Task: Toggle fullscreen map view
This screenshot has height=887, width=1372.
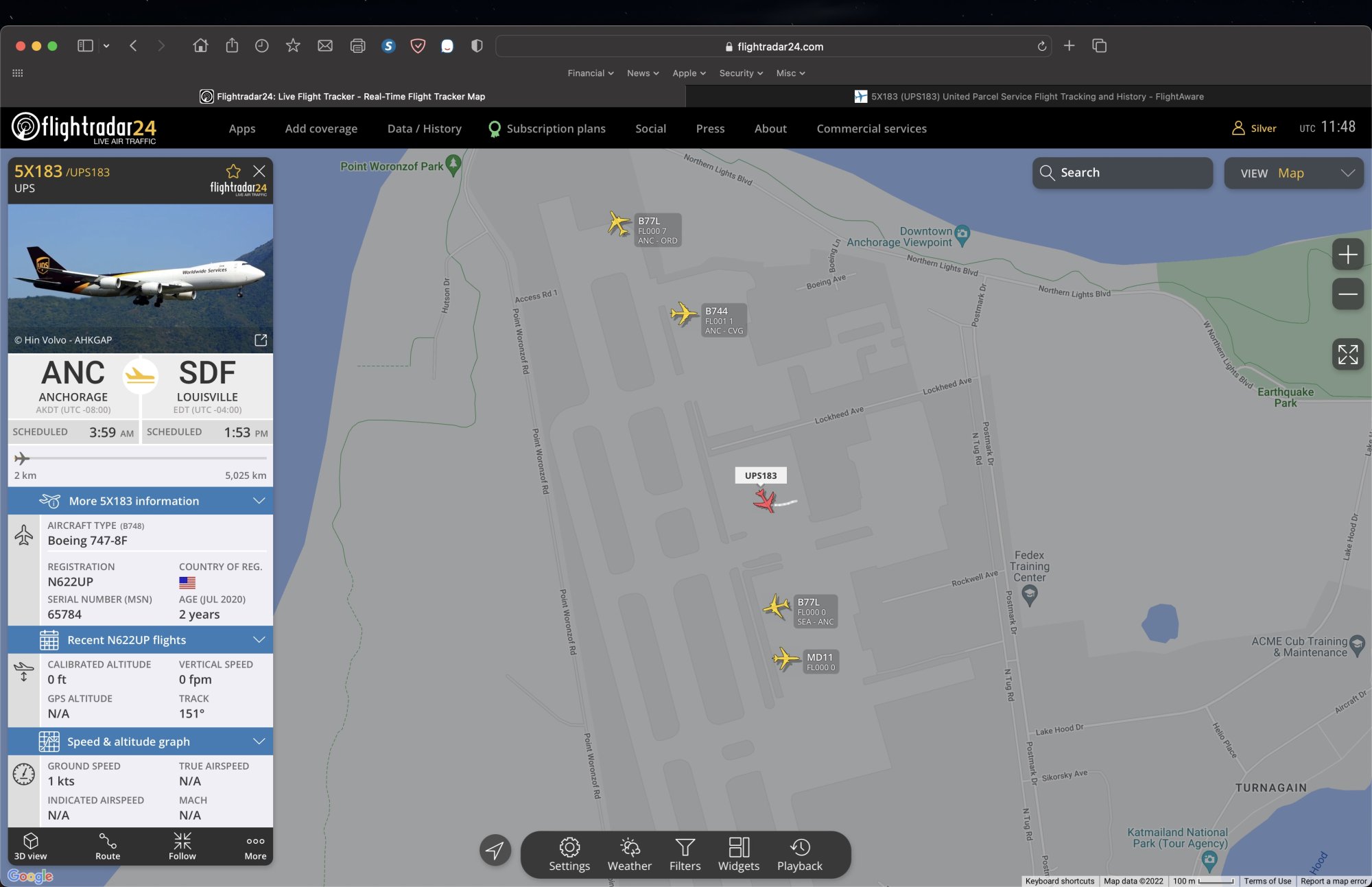Action: pyautogui.click(x=1347, y=355)
